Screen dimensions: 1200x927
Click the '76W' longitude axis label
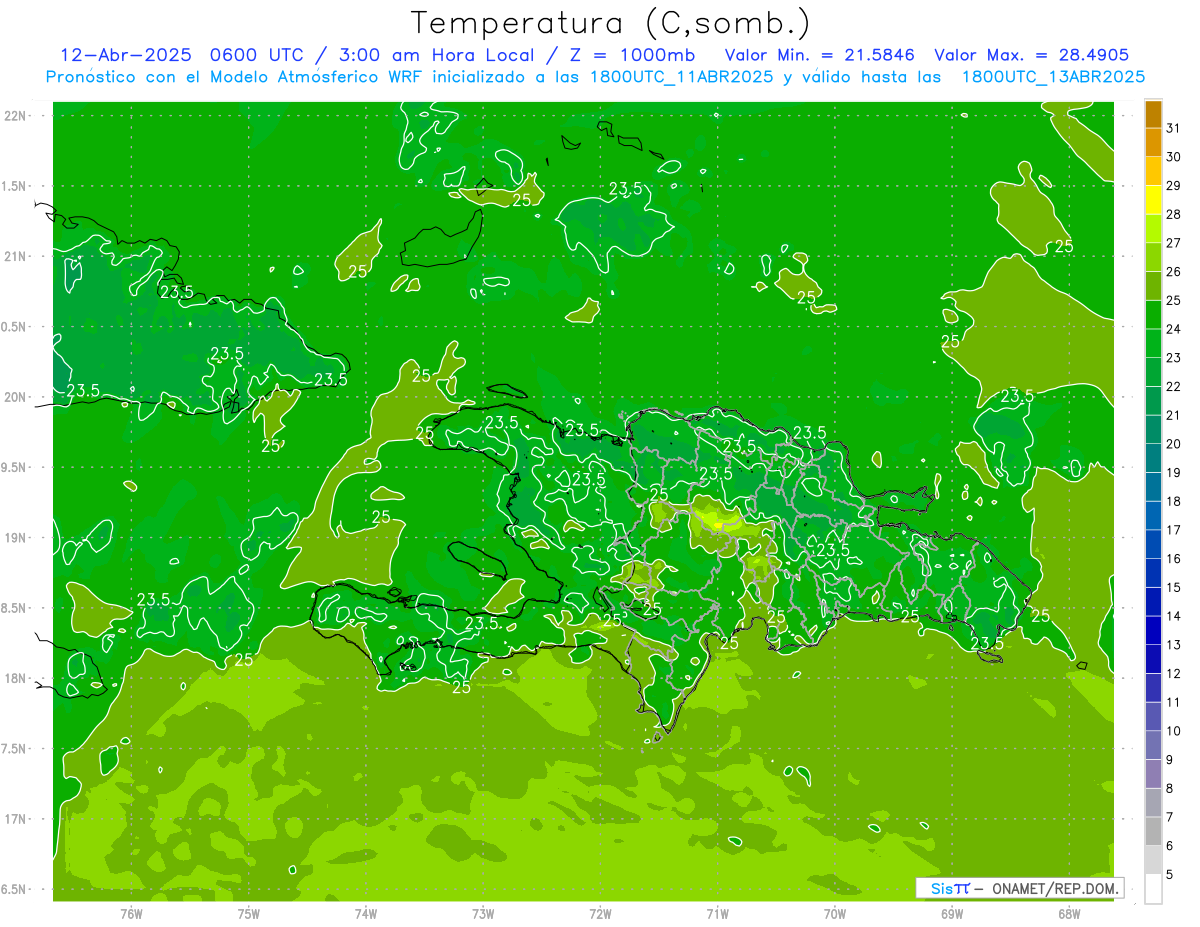[x=131, y=913]
